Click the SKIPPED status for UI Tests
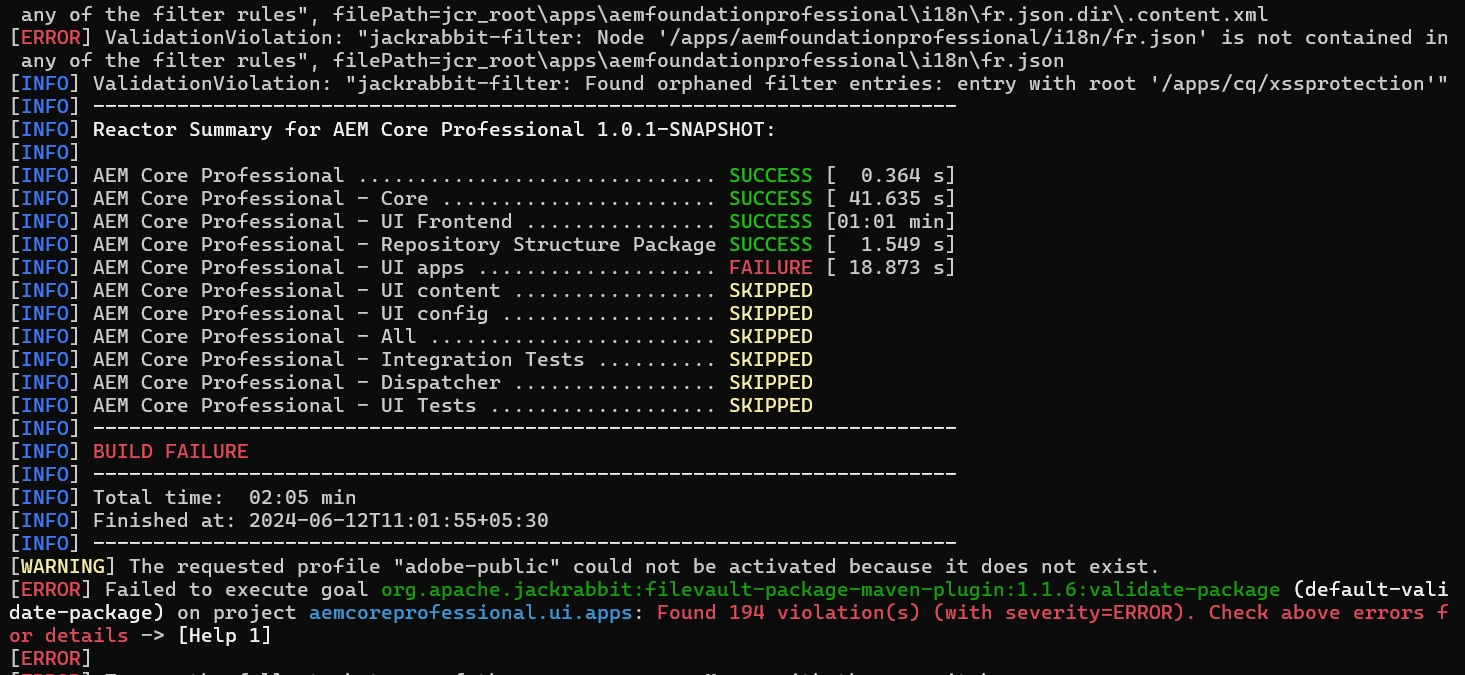 pyautogui.click(x=770, y=406)
